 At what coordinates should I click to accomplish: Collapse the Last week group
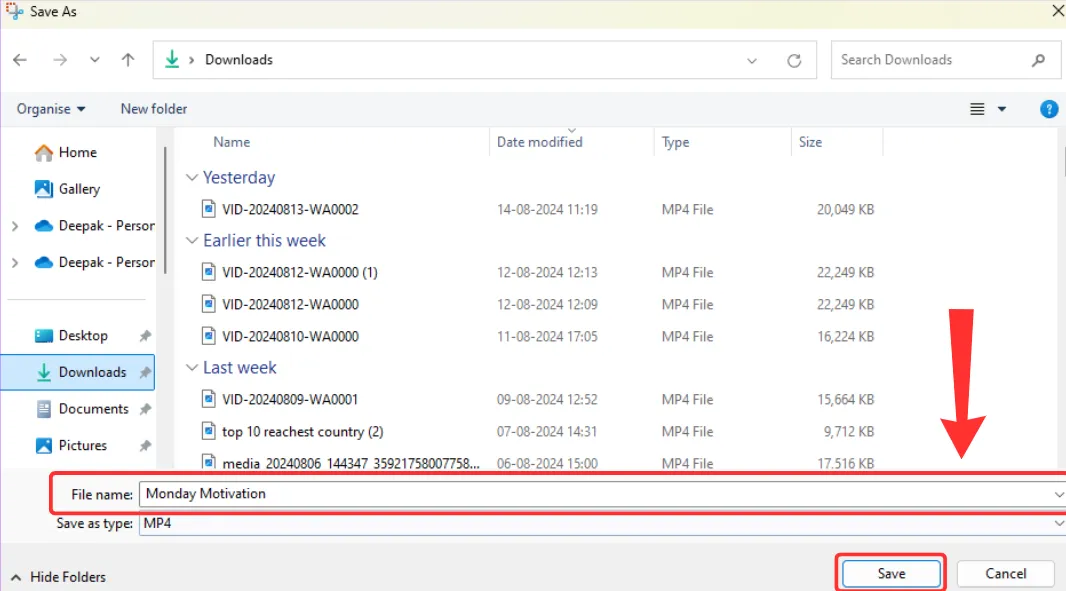click(192, 367)
